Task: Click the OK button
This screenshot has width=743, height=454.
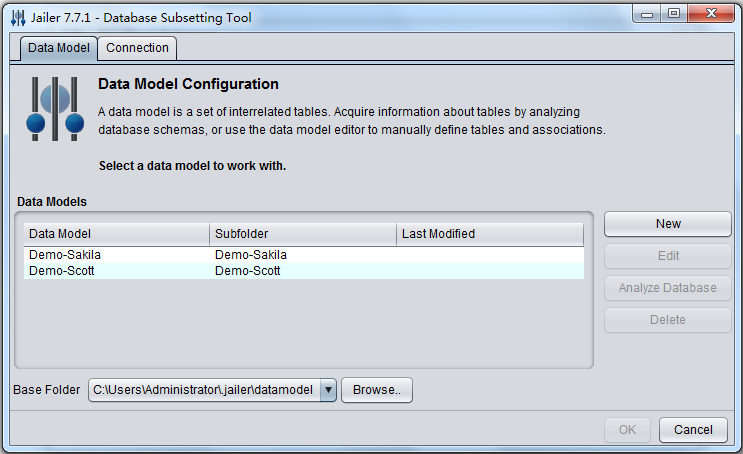Action: click(627, 430)
